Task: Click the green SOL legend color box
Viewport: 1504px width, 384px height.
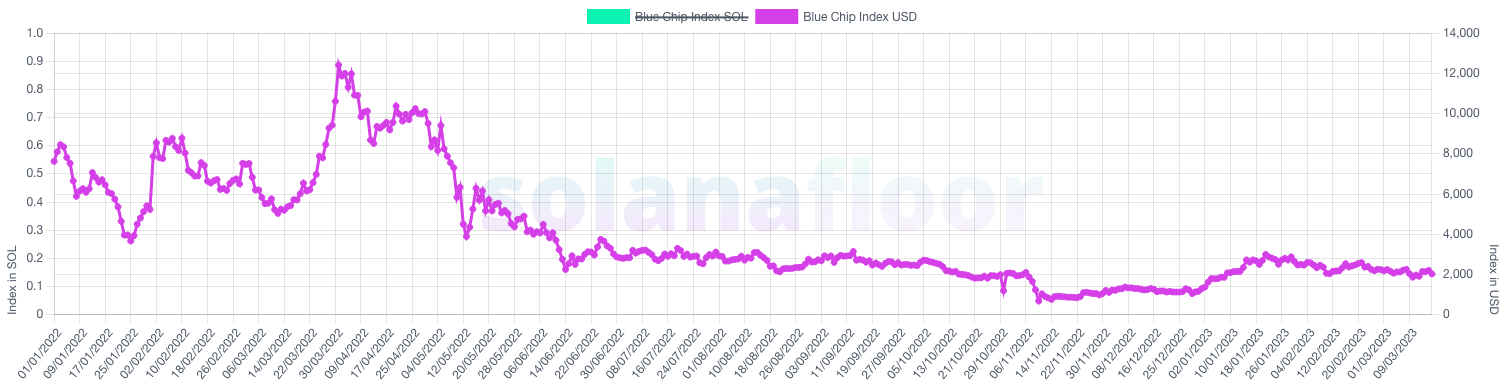Action: (x=609, y=16)
